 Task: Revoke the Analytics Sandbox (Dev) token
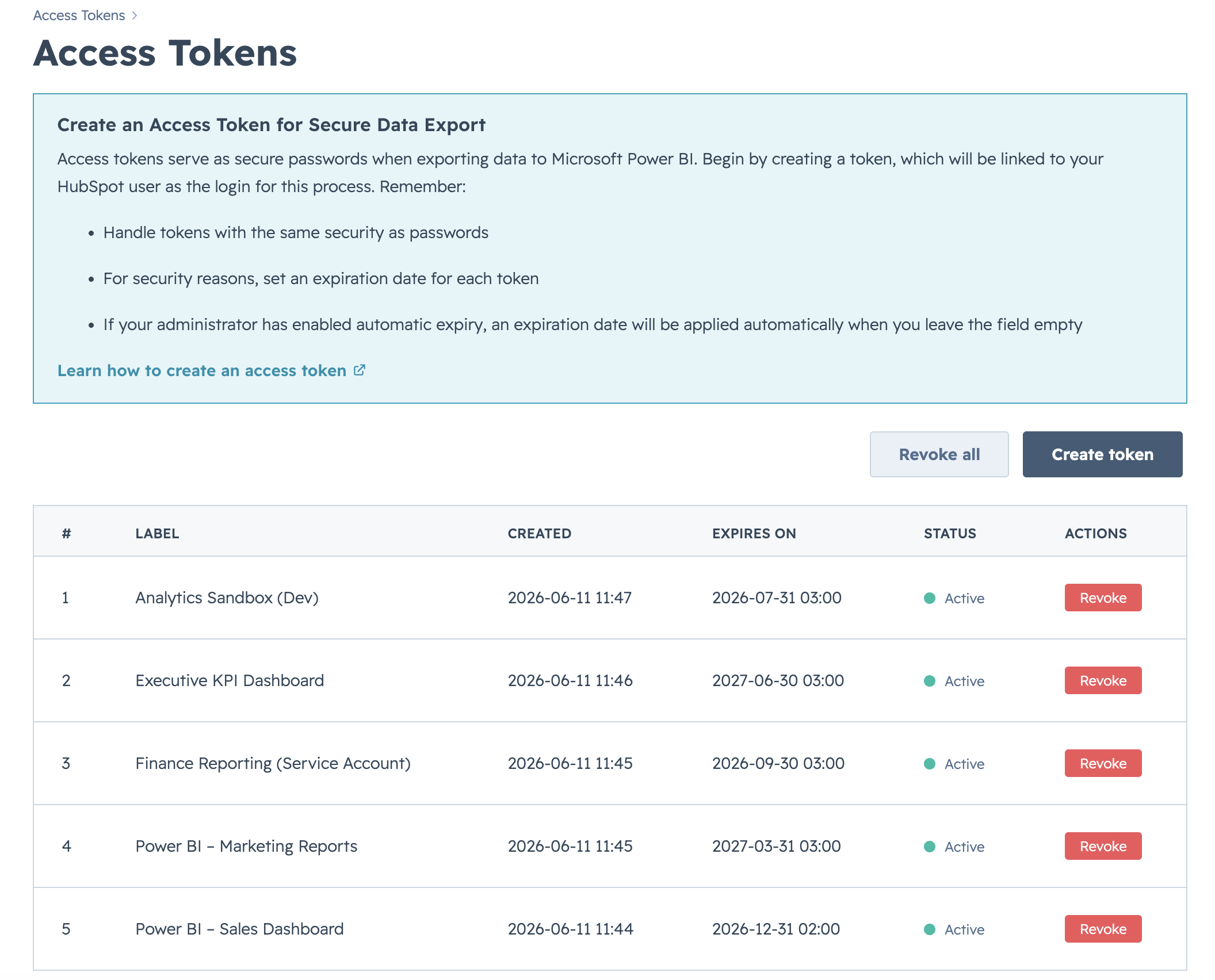click(x=1103, y=598)
